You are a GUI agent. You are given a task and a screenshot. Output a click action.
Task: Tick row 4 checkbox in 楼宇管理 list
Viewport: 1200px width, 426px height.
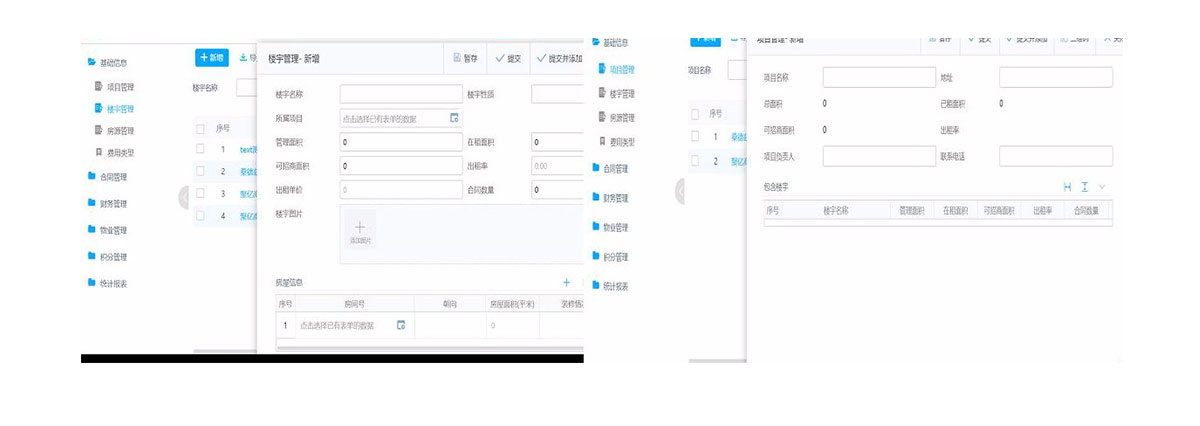tap(201, 215)
